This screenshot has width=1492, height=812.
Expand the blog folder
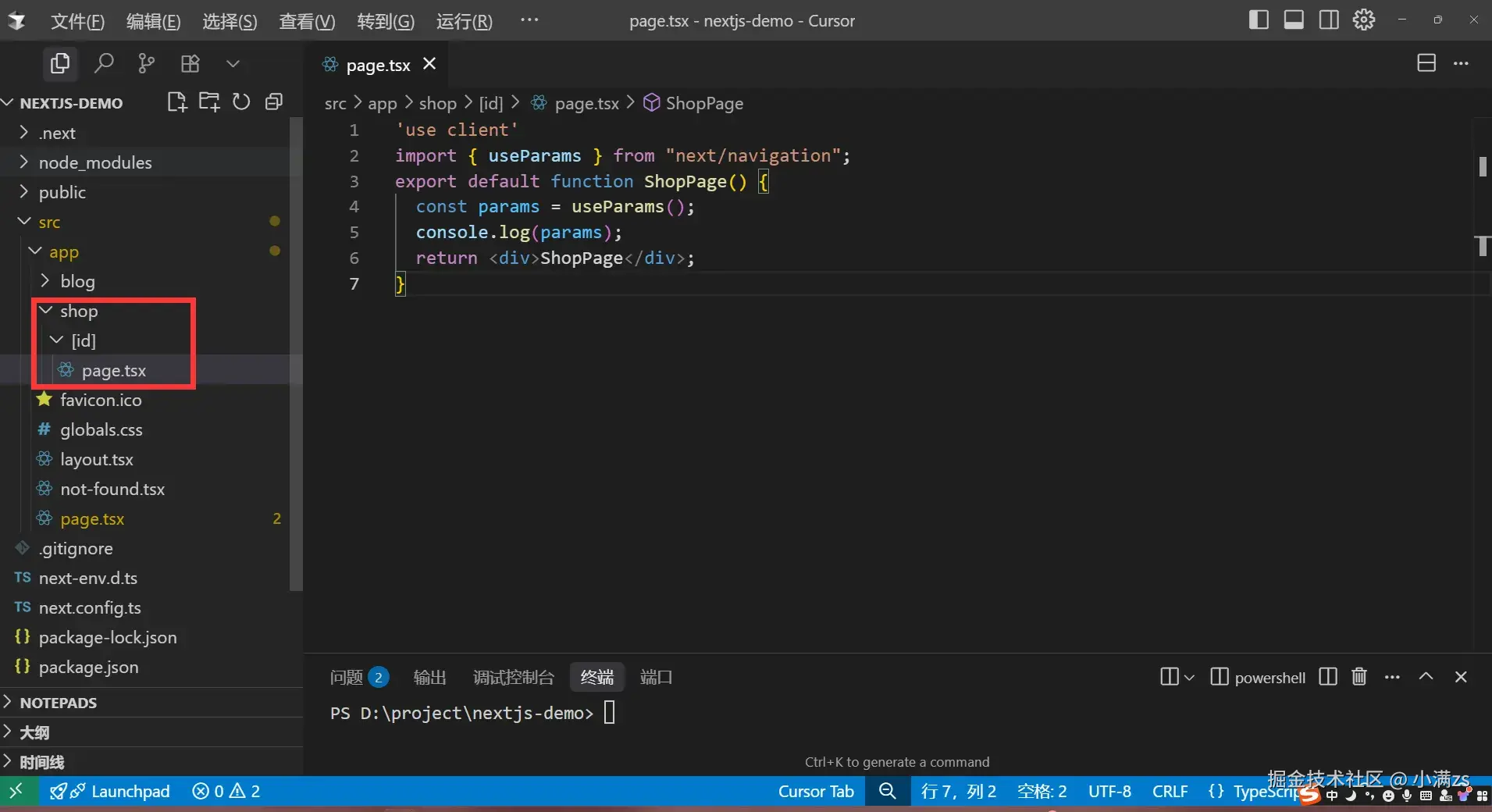tap(77, 281)
